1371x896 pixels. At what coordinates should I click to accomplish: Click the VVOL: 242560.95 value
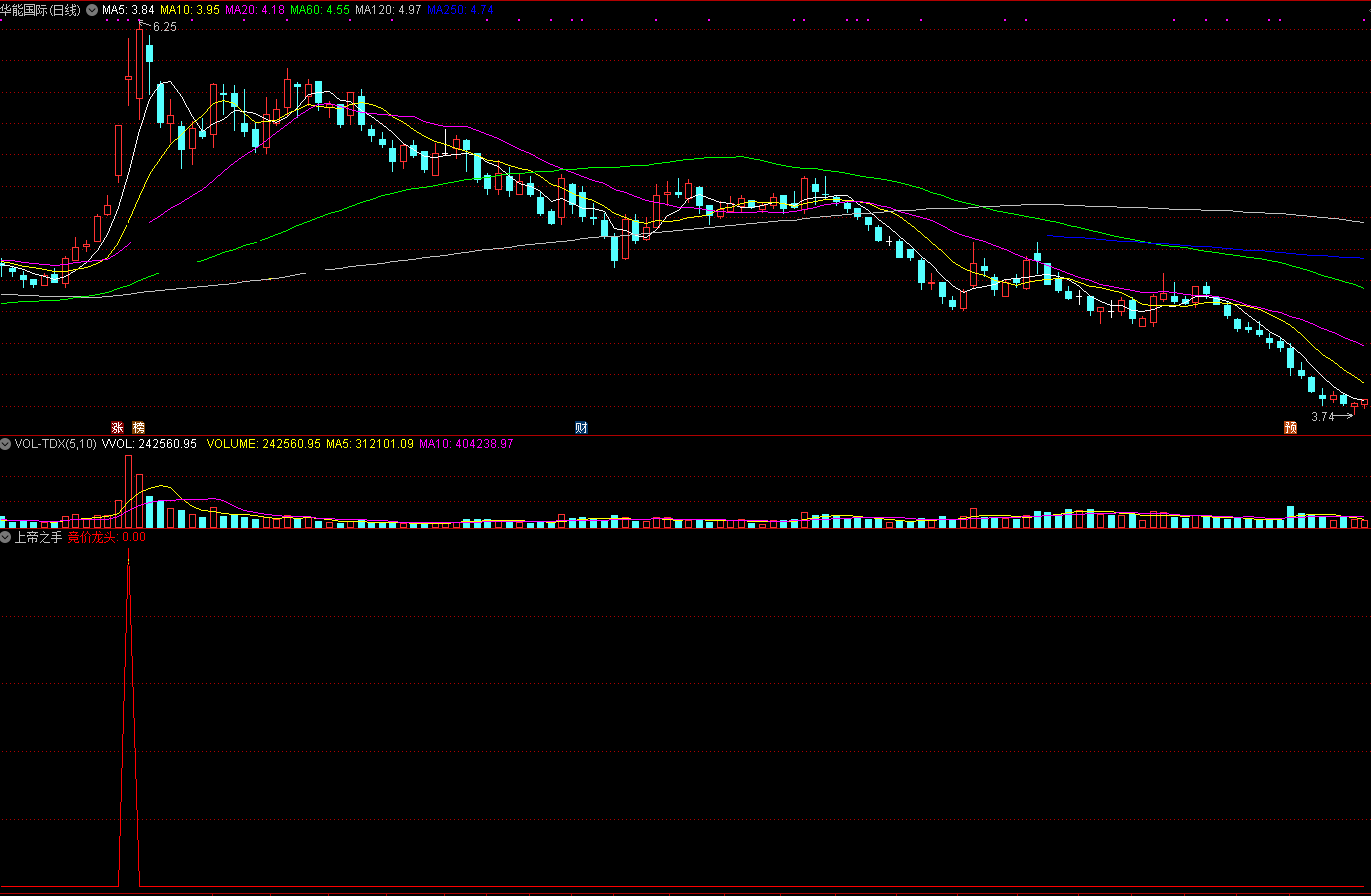click(150, 443)
